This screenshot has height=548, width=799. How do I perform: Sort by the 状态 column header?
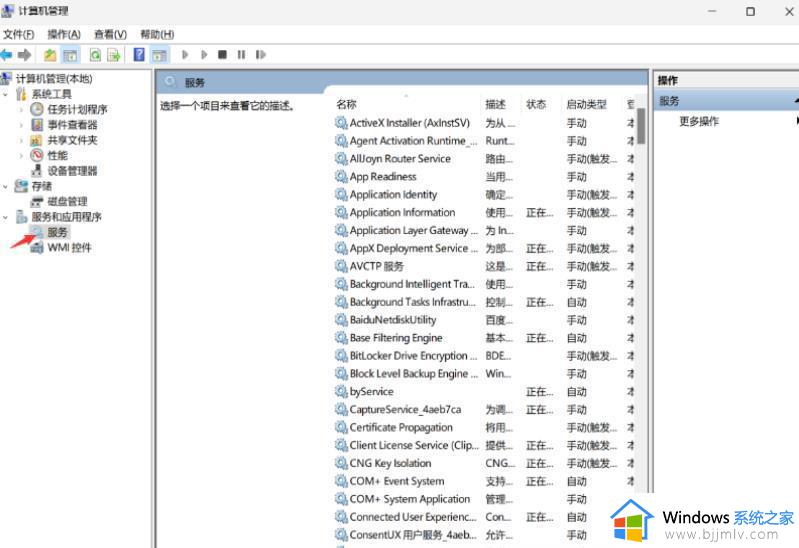[x=536, y=105]
